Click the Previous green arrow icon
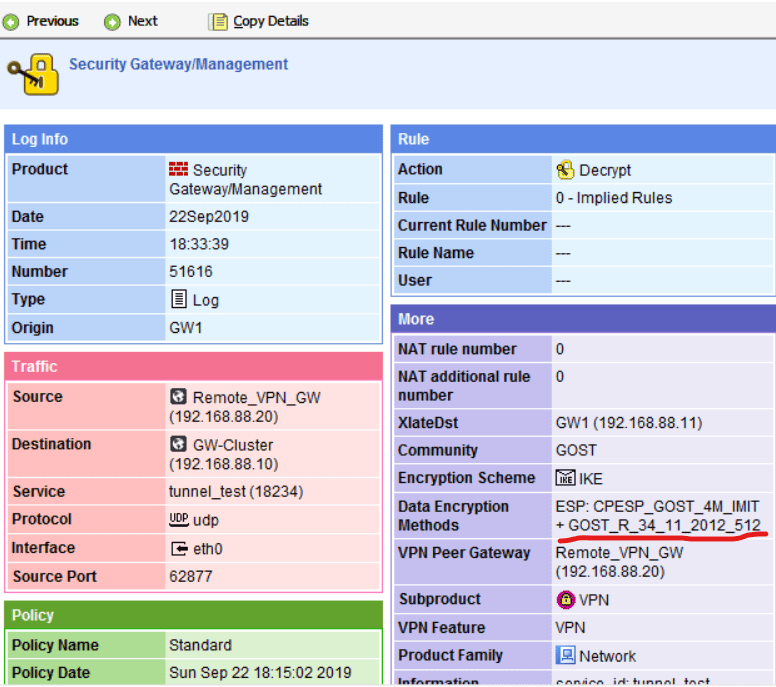Image resolution: width=776 pixels, height=687 pixels. tap(11, 22)
